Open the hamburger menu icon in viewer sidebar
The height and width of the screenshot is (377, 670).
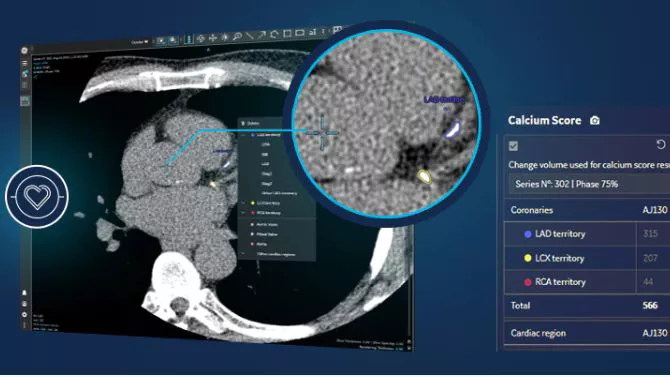point(24,63)
